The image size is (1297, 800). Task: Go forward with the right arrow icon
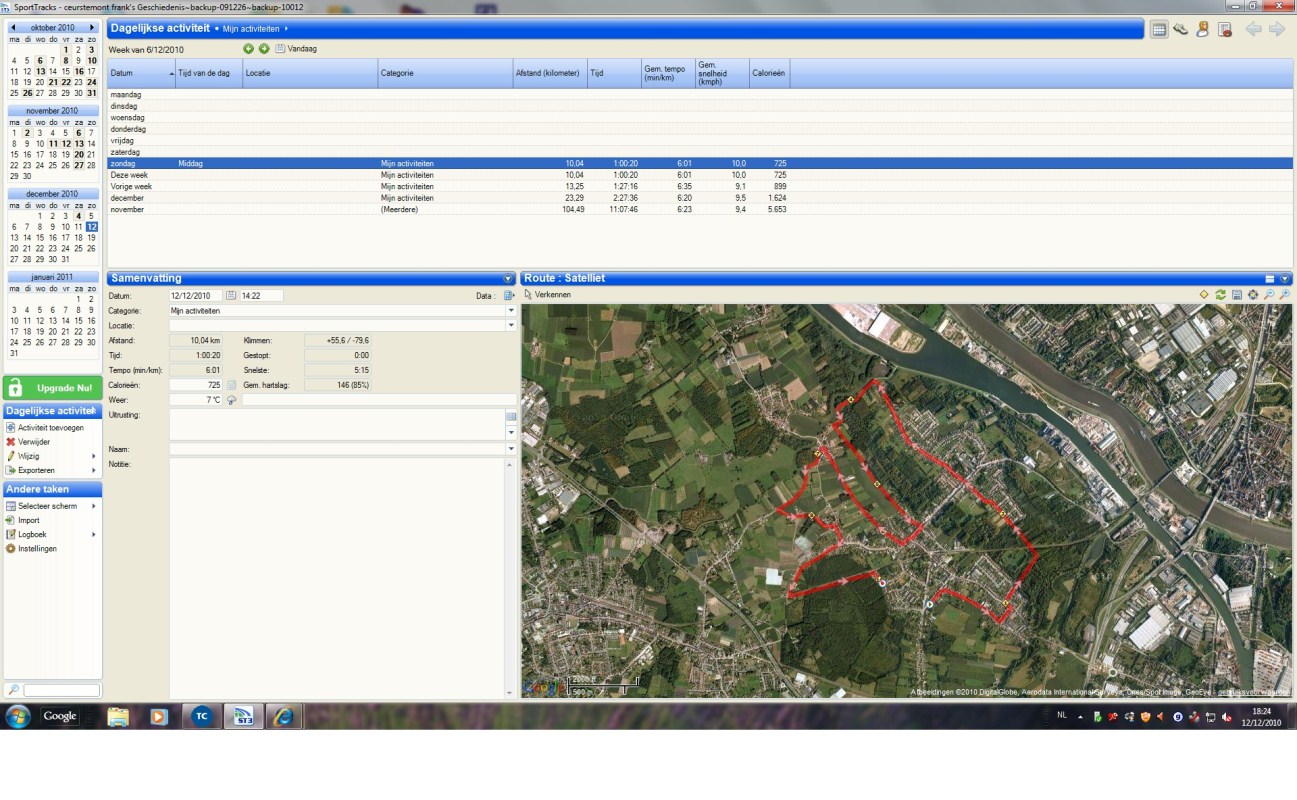point(1277,29)
